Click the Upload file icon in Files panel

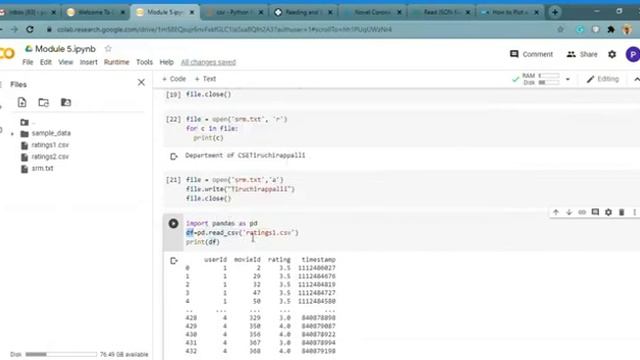click(x=22, y=102)
